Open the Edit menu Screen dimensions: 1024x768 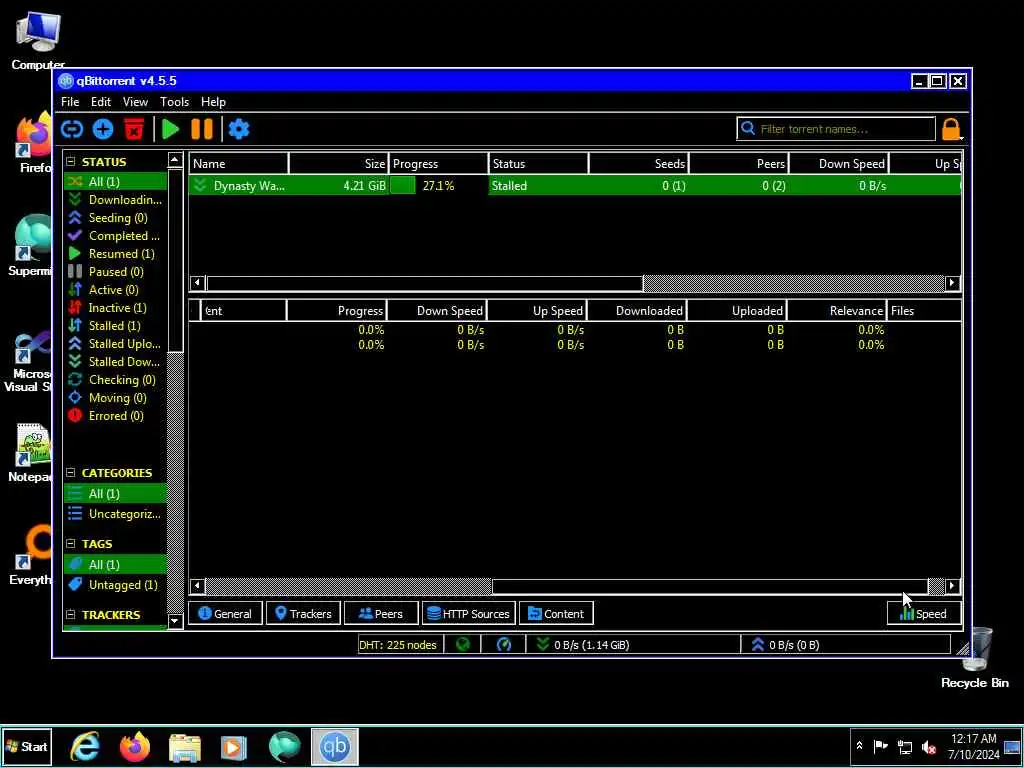(x=101, y=102)
